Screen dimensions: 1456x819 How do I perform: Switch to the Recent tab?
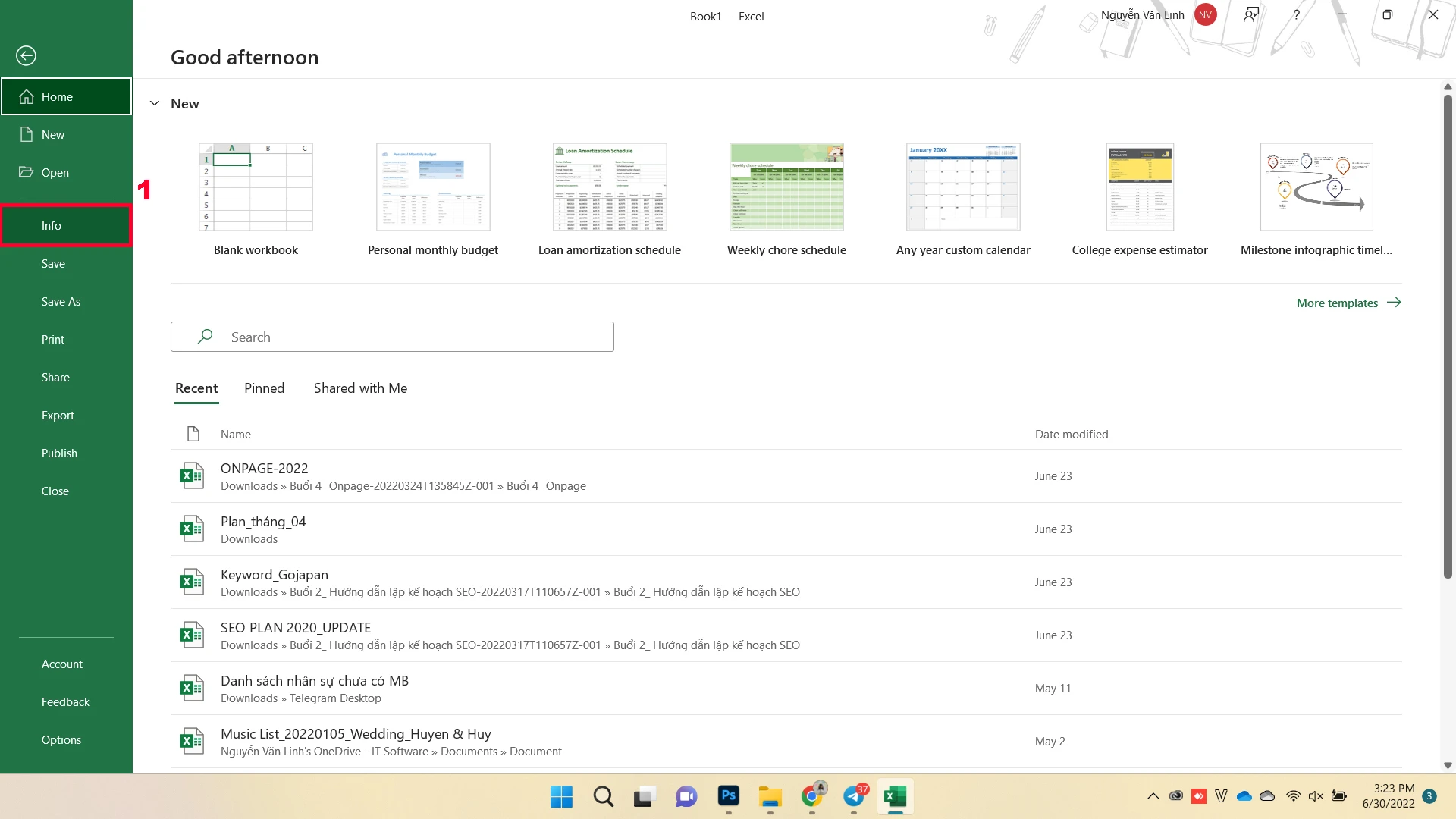tap(196, 388)
